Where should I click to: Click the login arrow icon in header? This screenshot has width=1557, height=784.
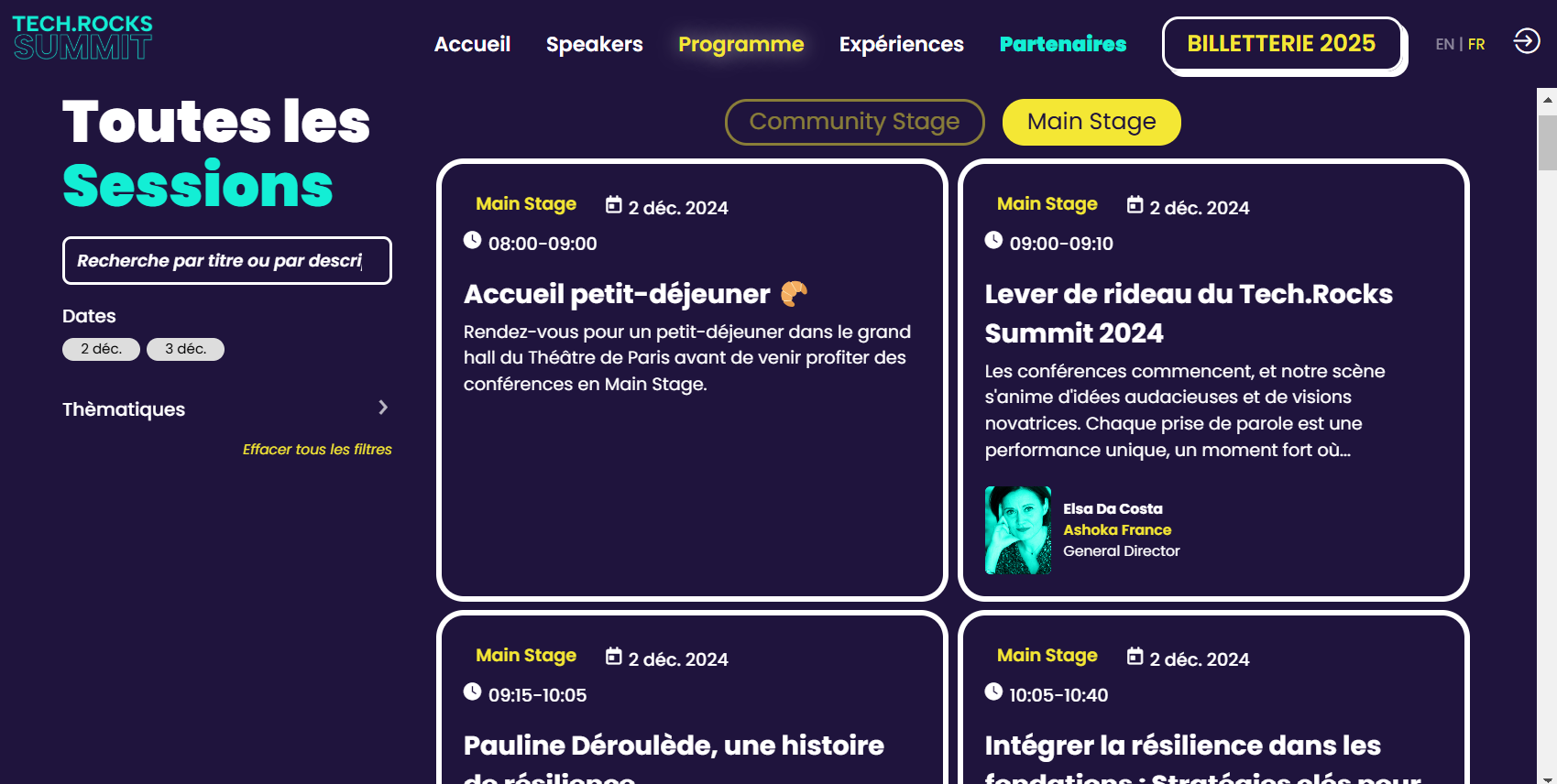[x=1527, y=41]
